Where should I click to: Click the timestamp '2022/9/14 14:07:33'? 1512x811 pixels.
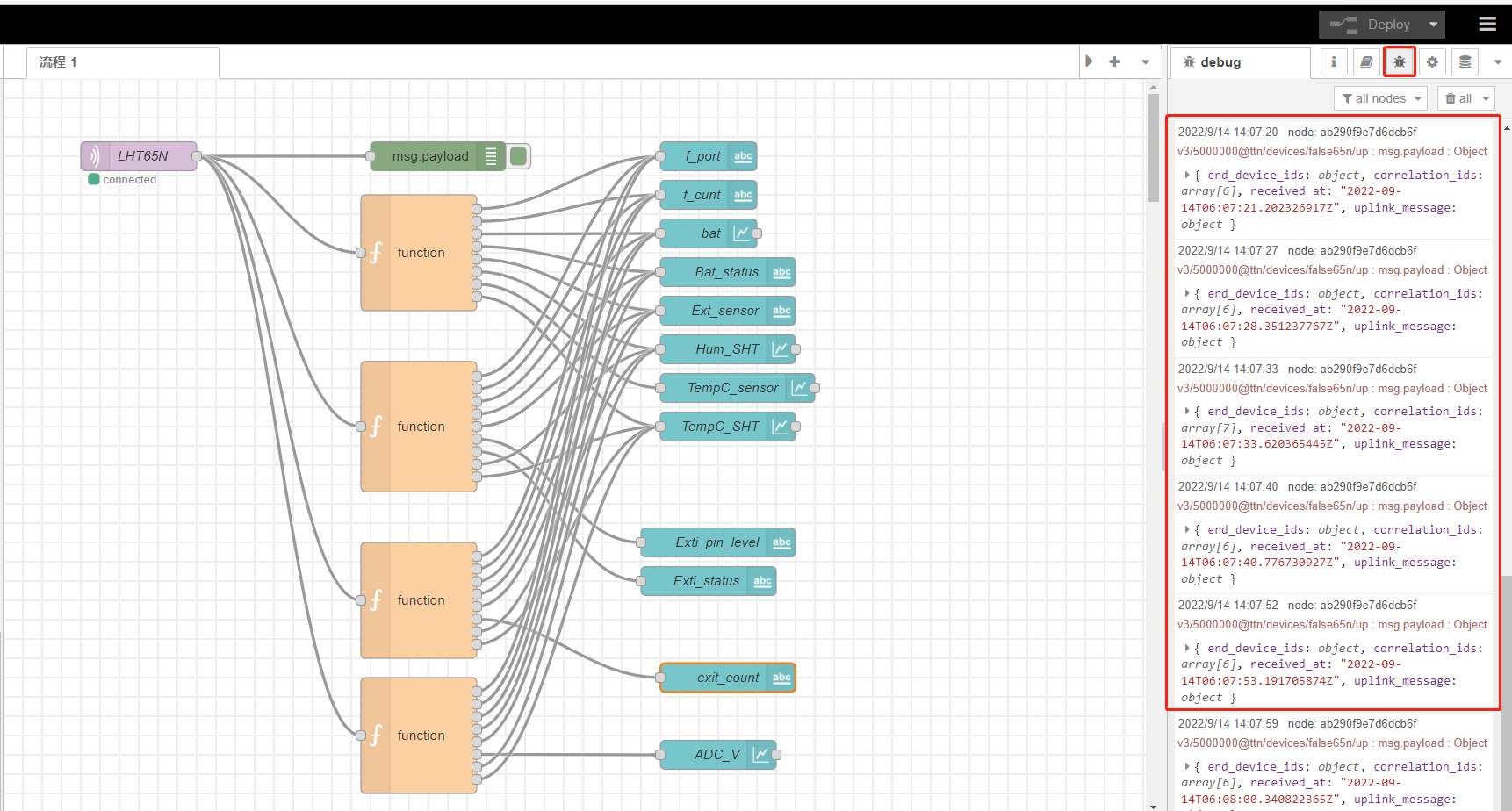click(x=1228, y=369)
